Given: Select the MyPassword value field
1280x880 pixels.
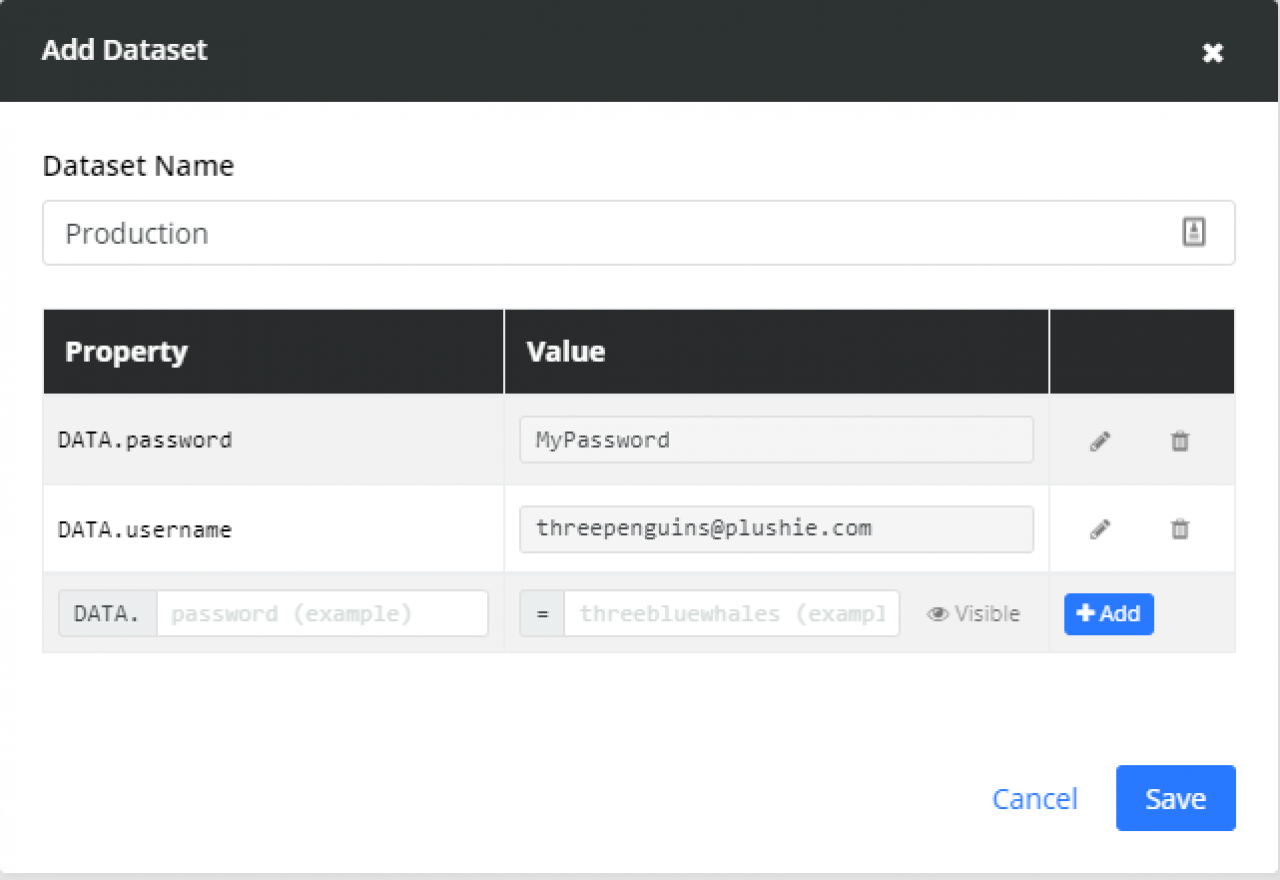Looking at the screenshot, I should point(776,439).
